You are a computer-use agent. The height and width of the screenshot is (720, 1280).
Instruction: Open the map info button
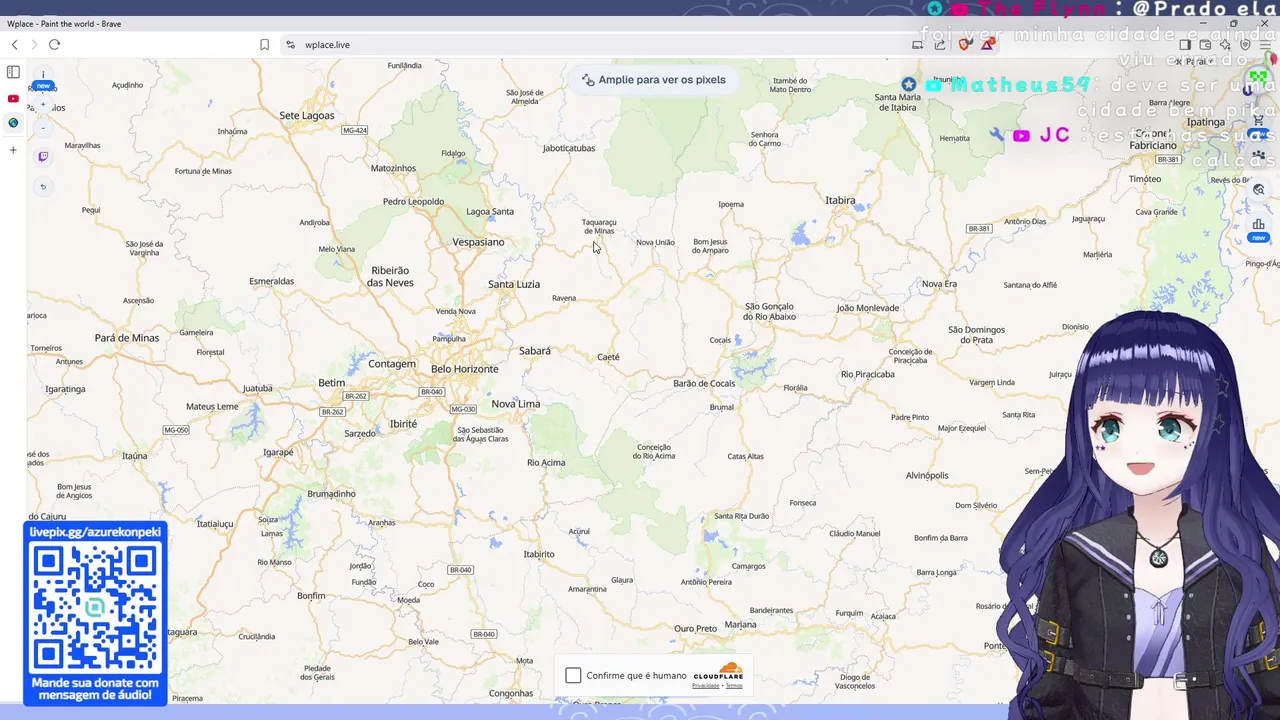click(x=43, y=76)
